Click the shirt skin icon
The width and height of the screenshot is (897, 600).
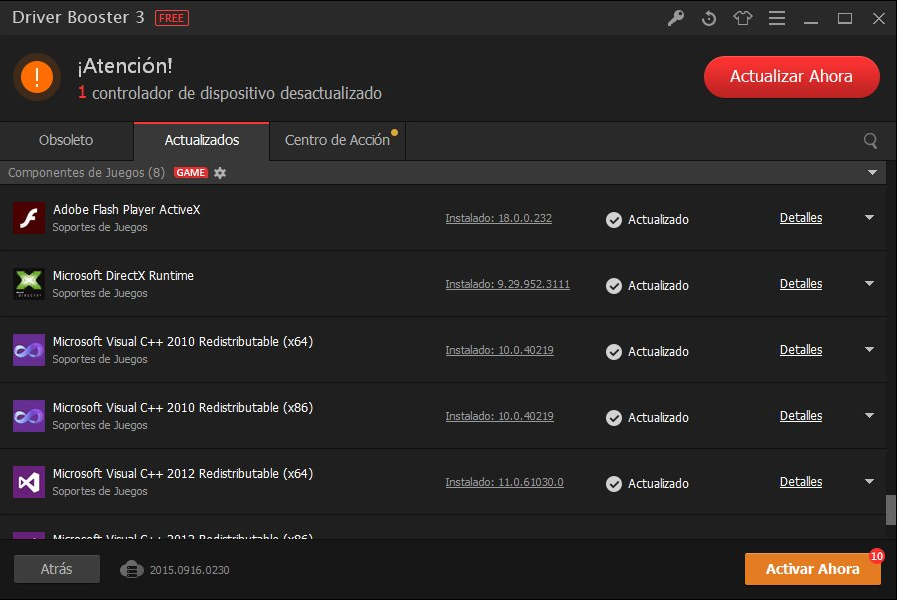(743, 18)
